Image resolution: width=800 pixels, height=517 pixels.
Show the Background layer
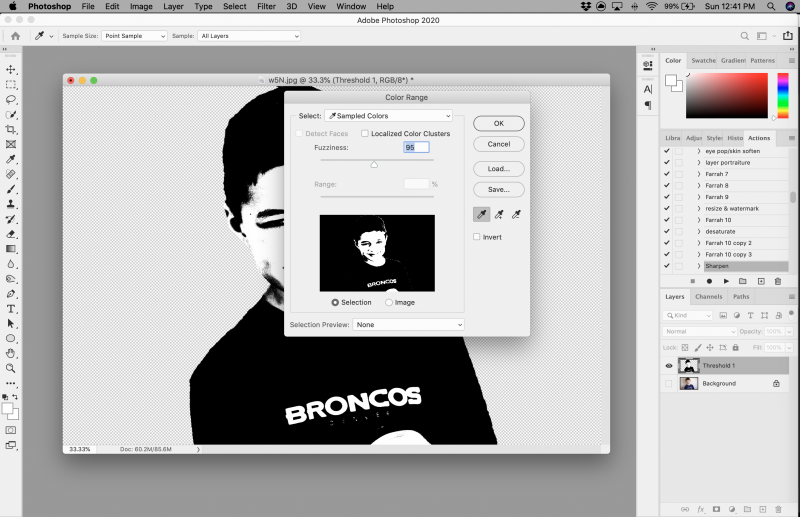[669, 383]
